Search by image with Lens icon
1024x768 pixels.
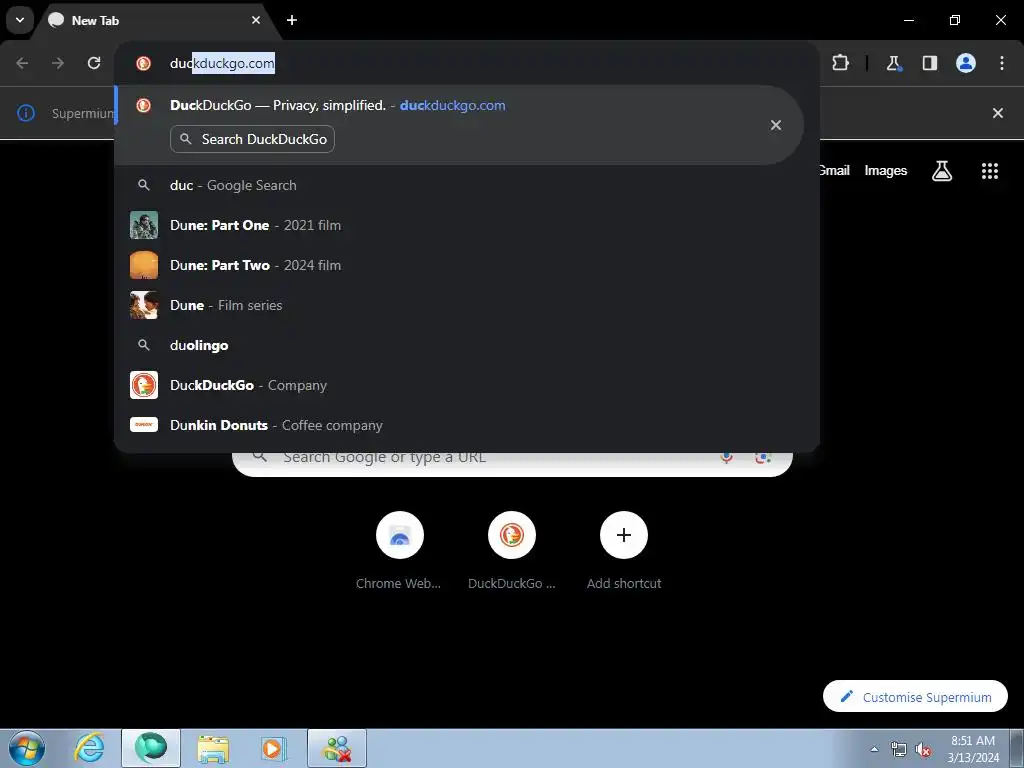click(763, 457)
